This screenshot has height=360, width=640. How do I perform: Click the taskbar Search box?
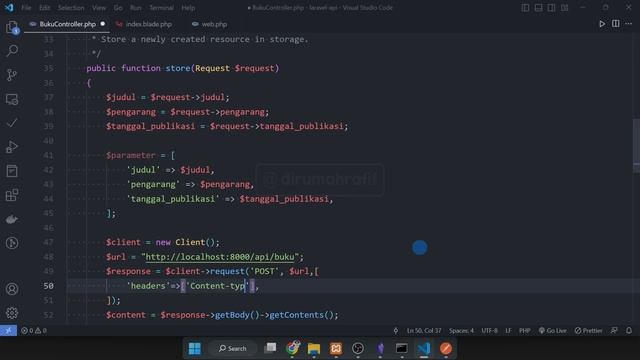pyautogui.click(x=232, y=349)
